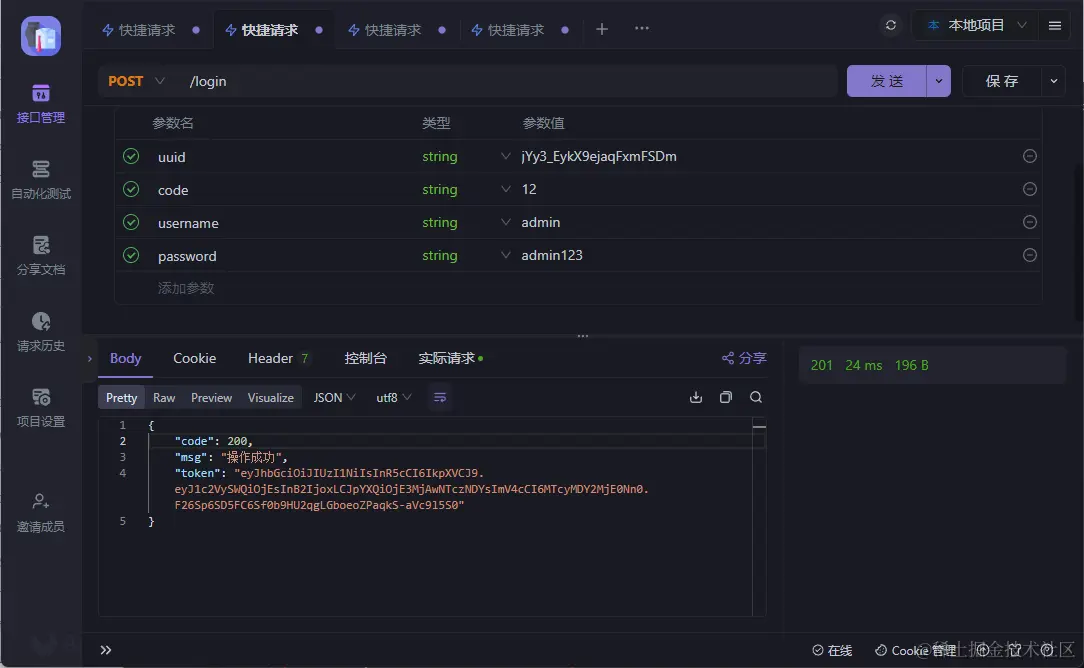Open the POST method dropdown
Image resolution: width=1084 pixels, height=668 pixels.
click(136, 81)
